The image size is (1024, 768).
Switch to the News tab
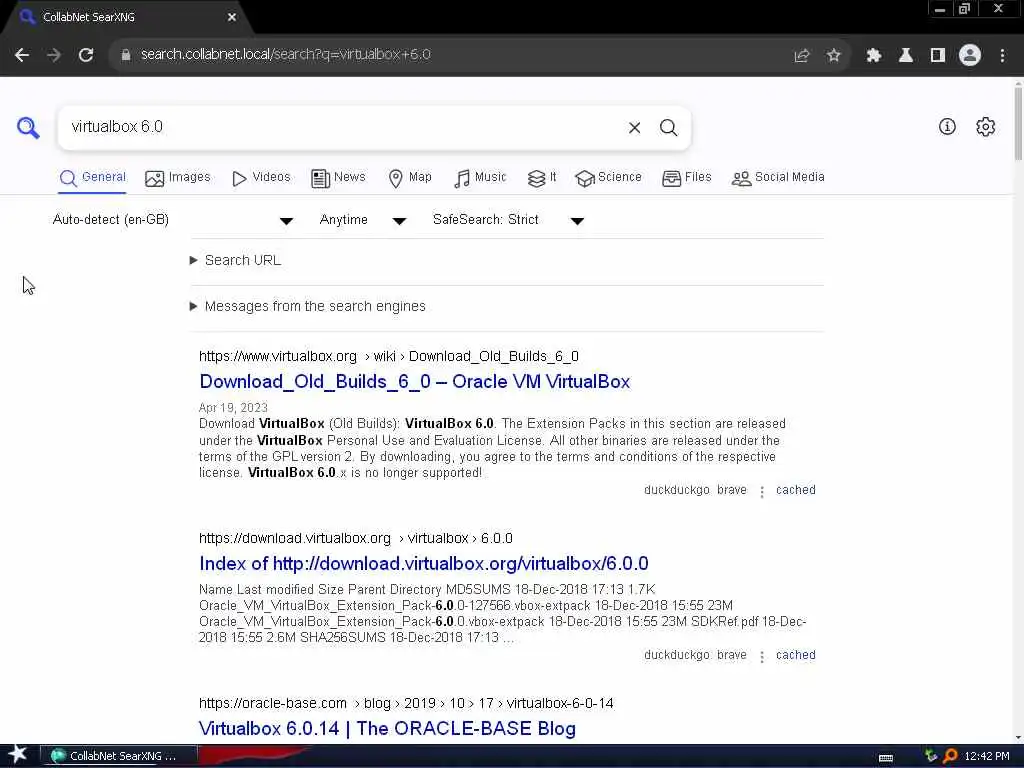338,178
